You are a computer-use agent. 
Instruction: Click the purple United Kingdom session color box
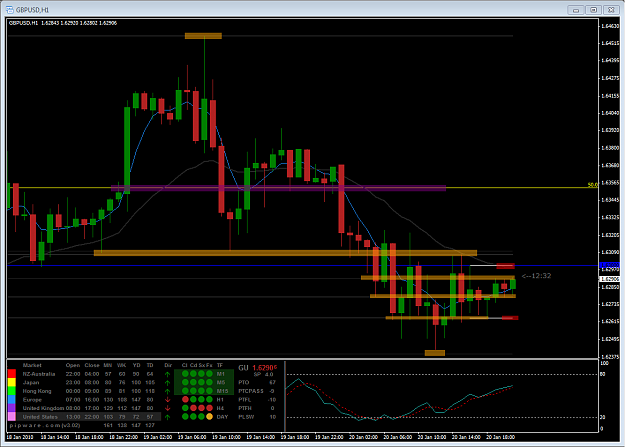(x=12, y=408)
